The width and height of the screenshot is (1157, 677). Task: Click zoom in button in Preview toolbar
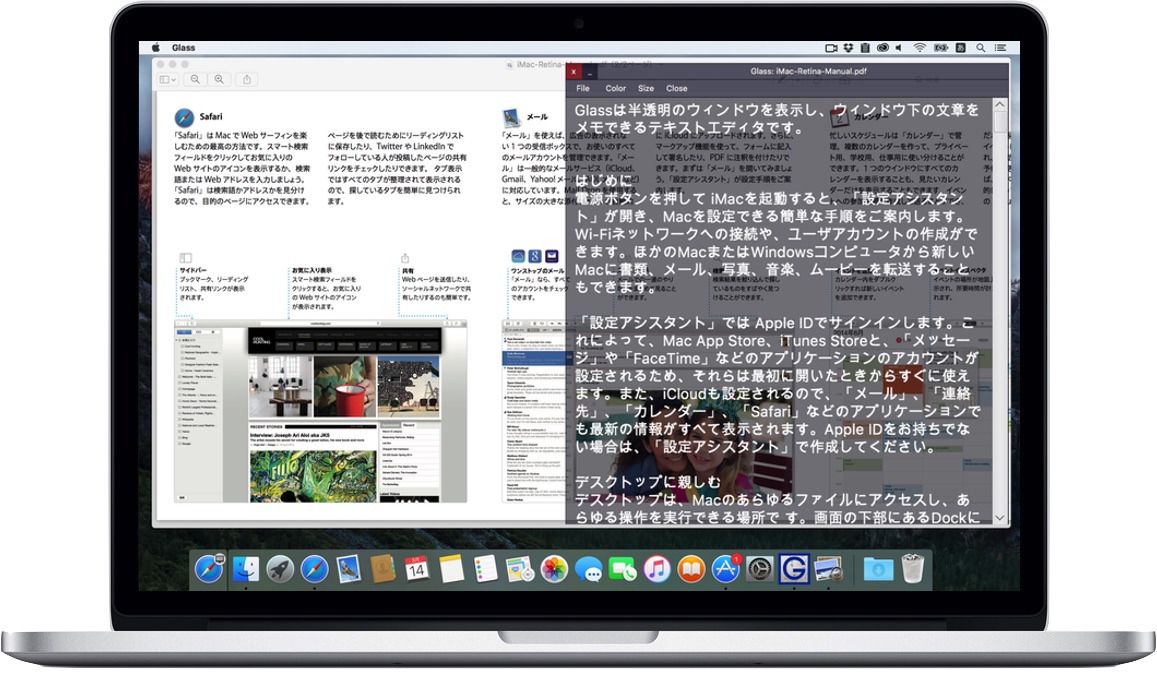point(219,79)
